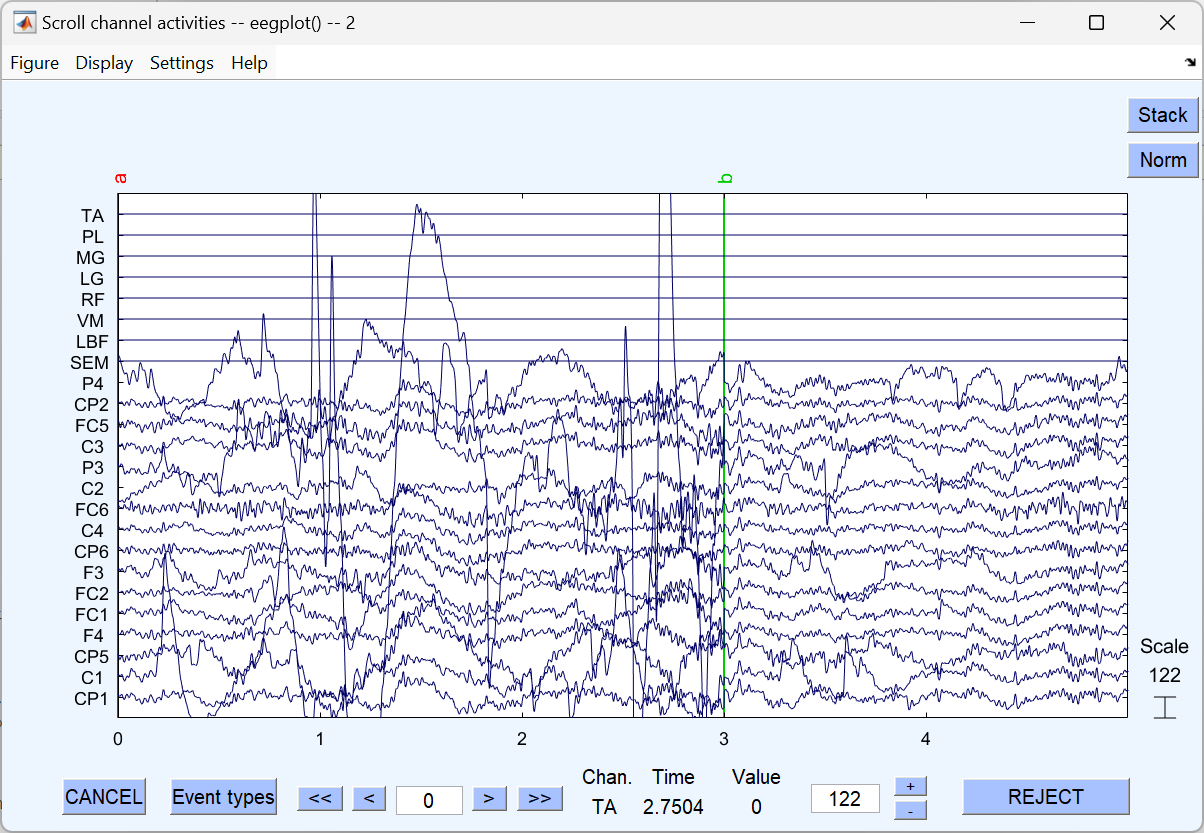1204x833 pixels.
Task: Click the LG channel label
Action: point(92,278)
